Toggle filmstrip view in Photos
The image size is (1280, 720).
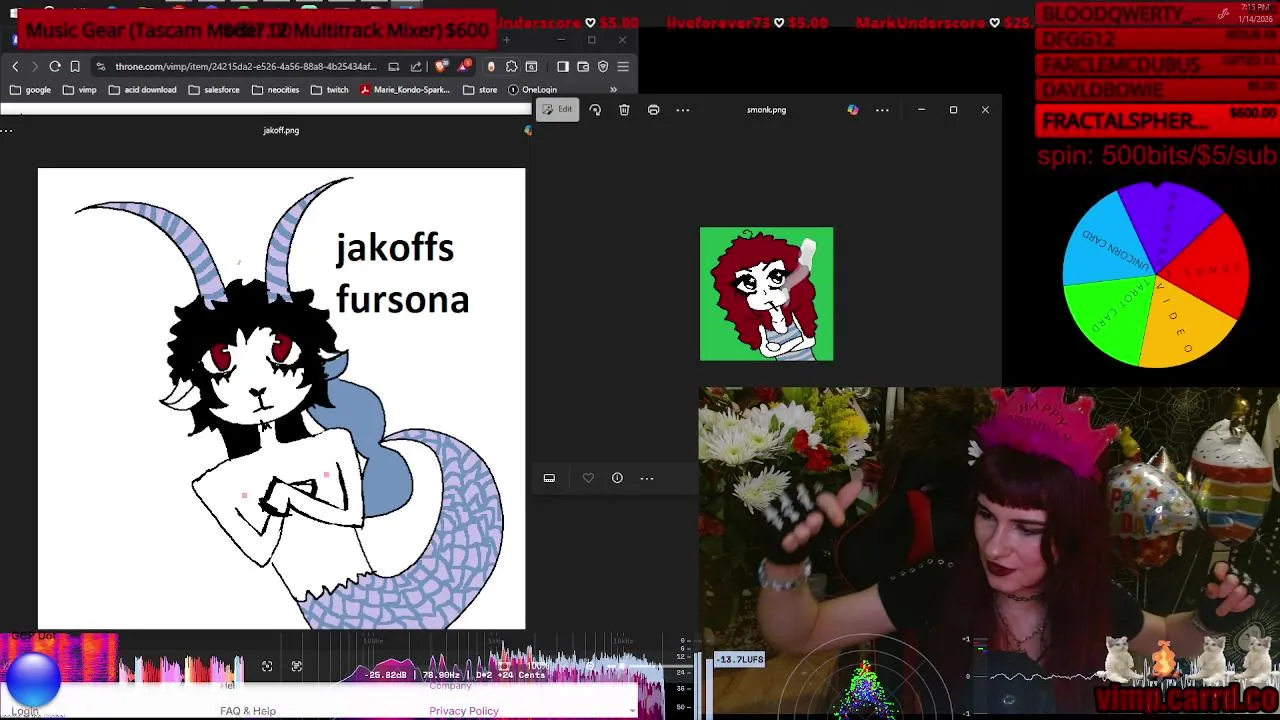549,478
